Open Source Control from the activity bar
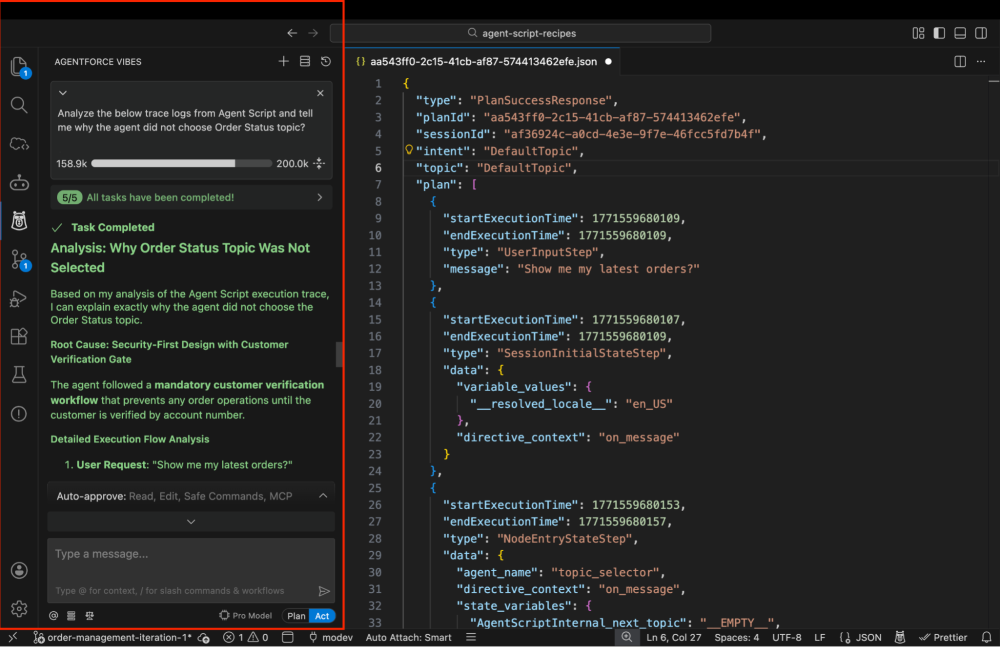The height and width of the screenshot is (647, 1000). click(19, 259)
